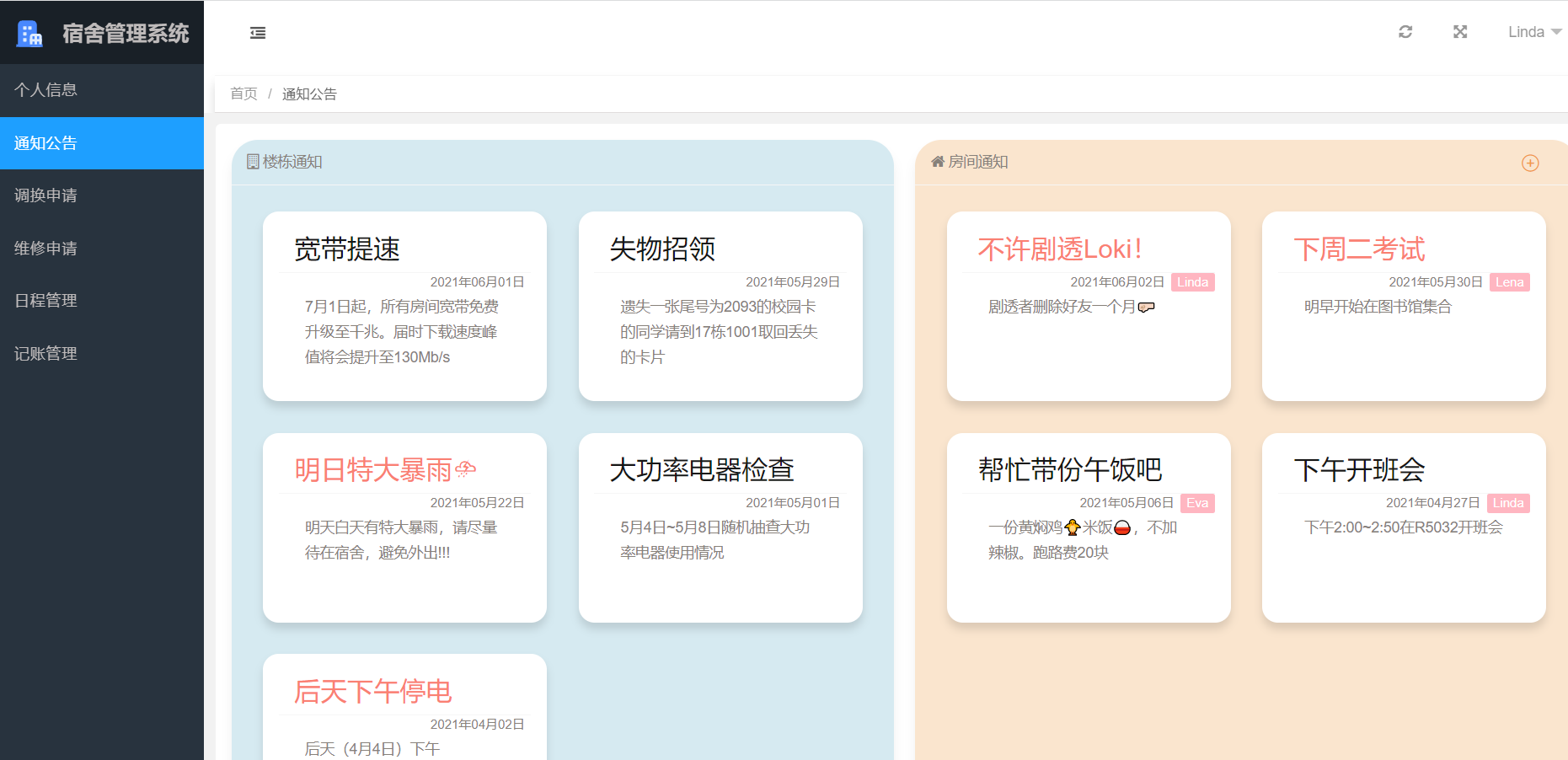Click the rice bowl emoji in lunch notice
Screen dimensions: 1568x760
coord(1122,527)
